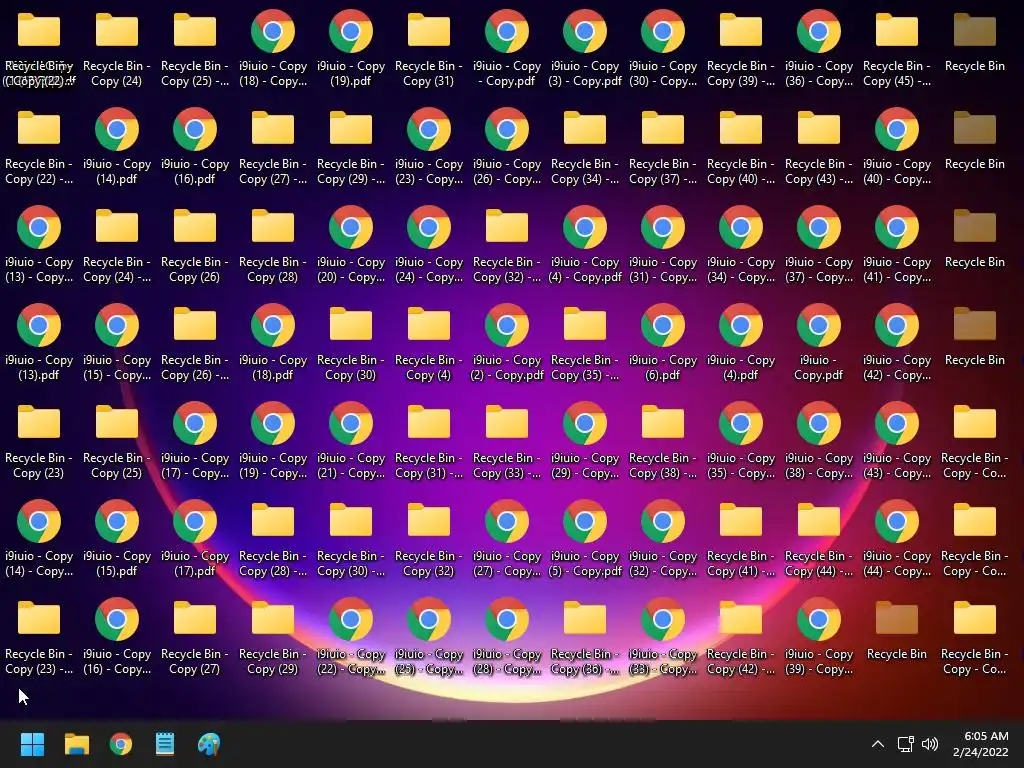Select the Recycle Bin - Copy (45) folder
This screenshot has width=1024, height=768.
point(897,49)
